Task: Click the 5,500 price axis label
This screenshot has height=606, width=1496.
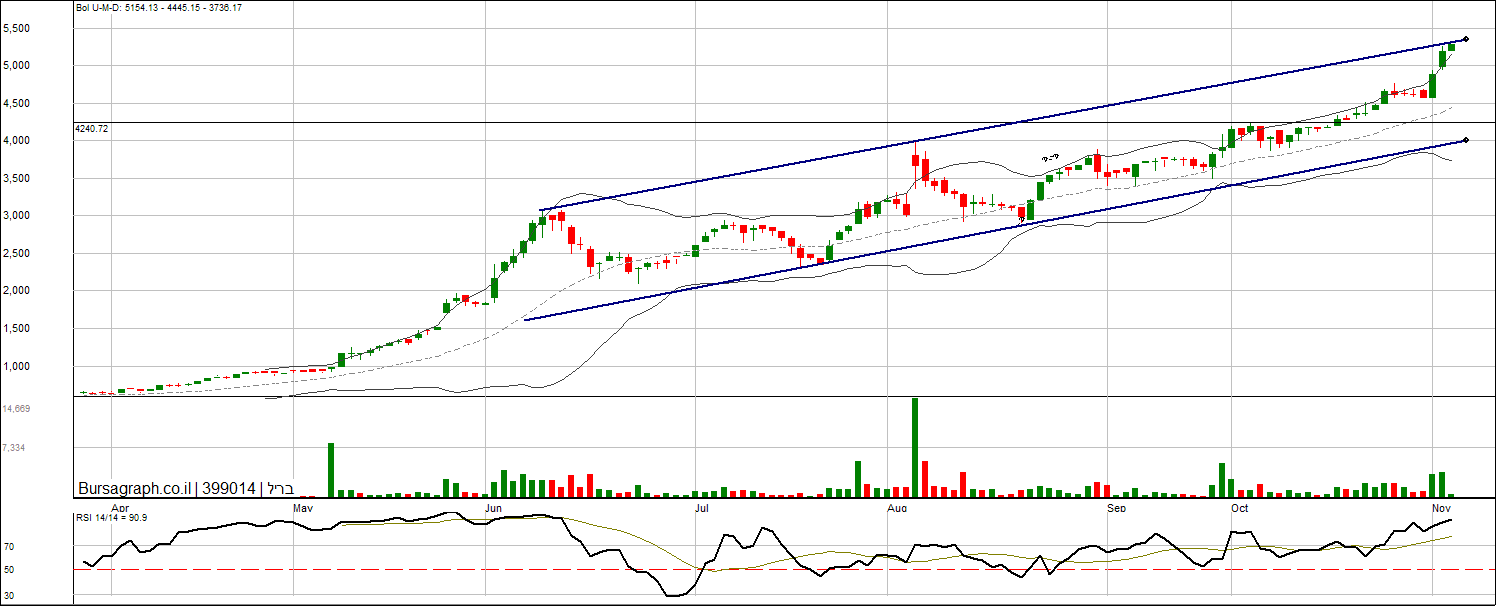Action: coord(17,29)
